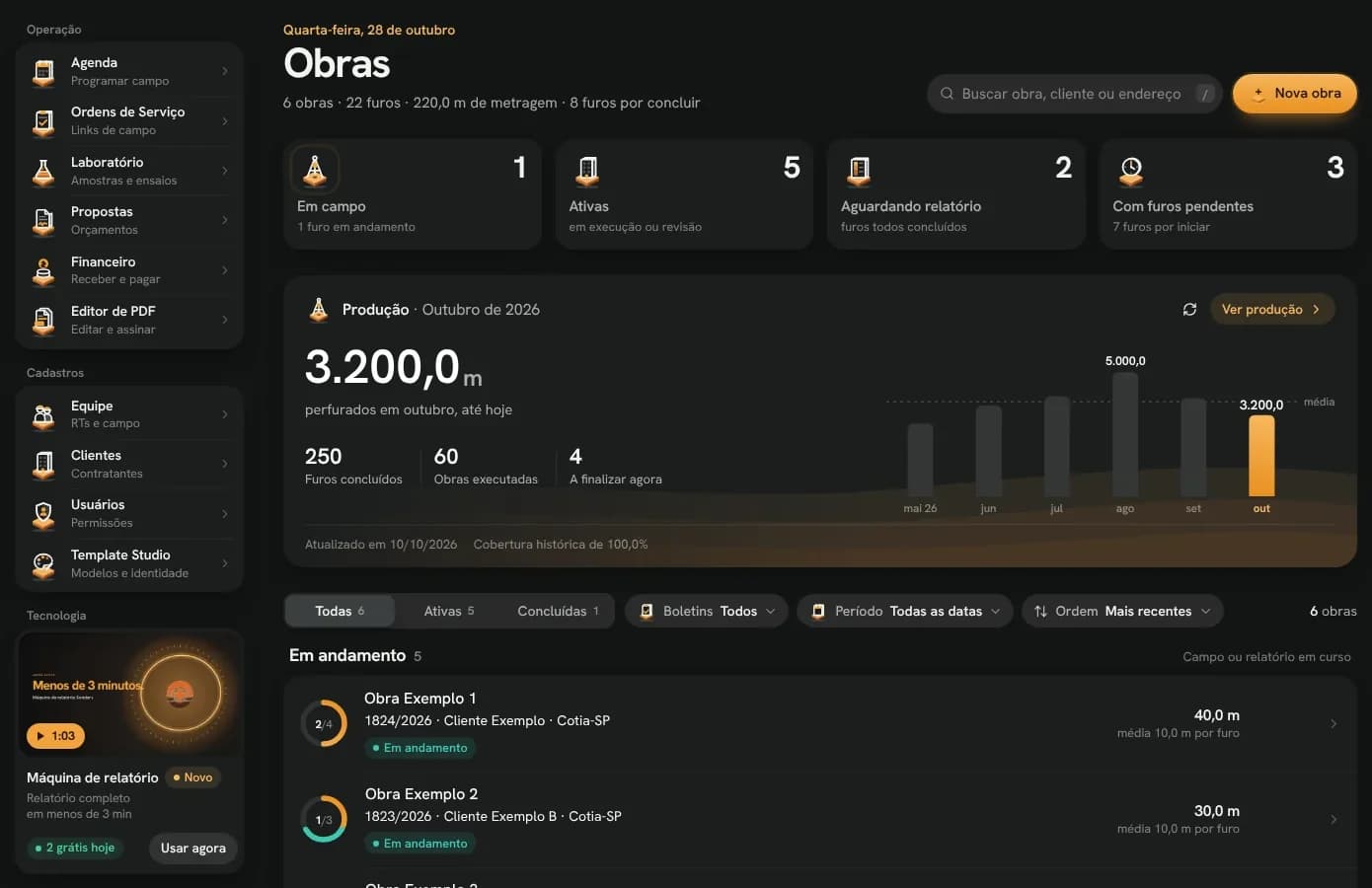Viewport: 1372px width, 888px height.
Task: Click the Em andamento status under Obra Exemplo 2
Action: (x=420, y=844)
